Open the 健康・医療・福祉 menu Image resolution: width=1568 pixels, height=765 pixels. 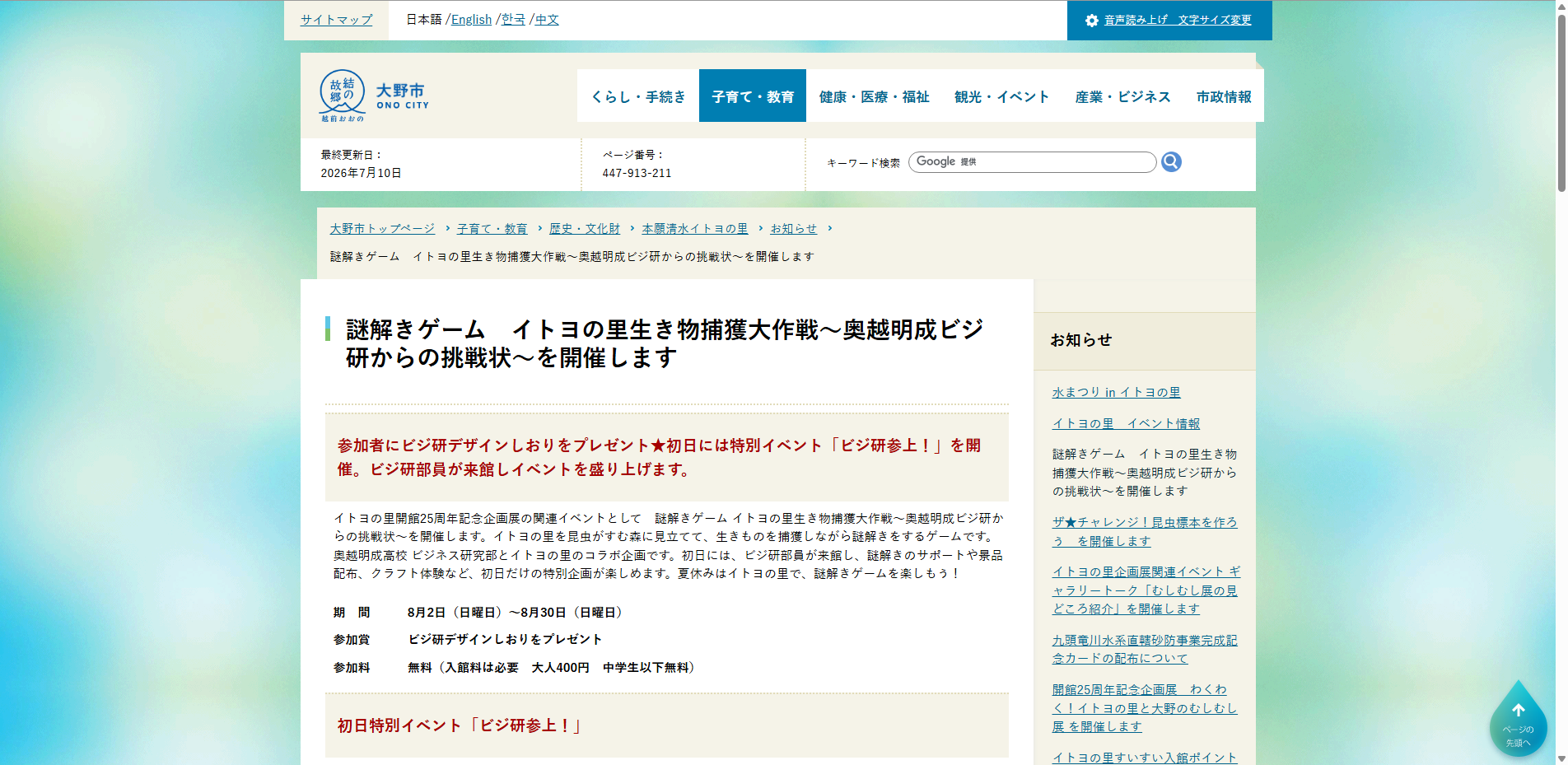(x=874, y=96)
